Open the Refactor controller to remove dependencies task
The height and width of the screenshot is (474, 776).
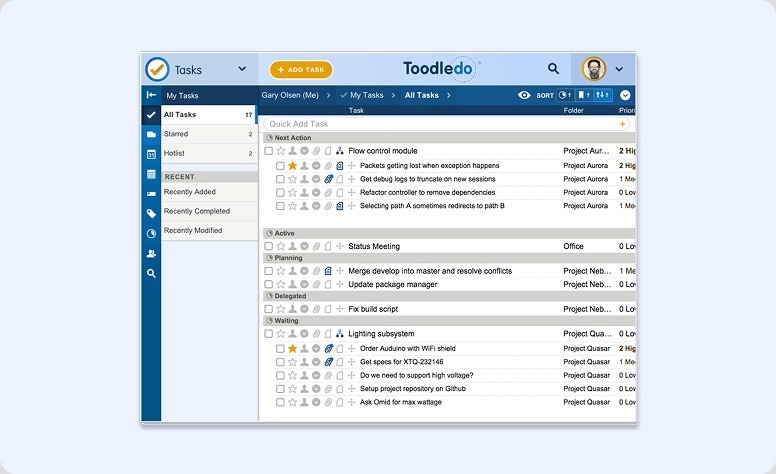(x=428, y=192)
